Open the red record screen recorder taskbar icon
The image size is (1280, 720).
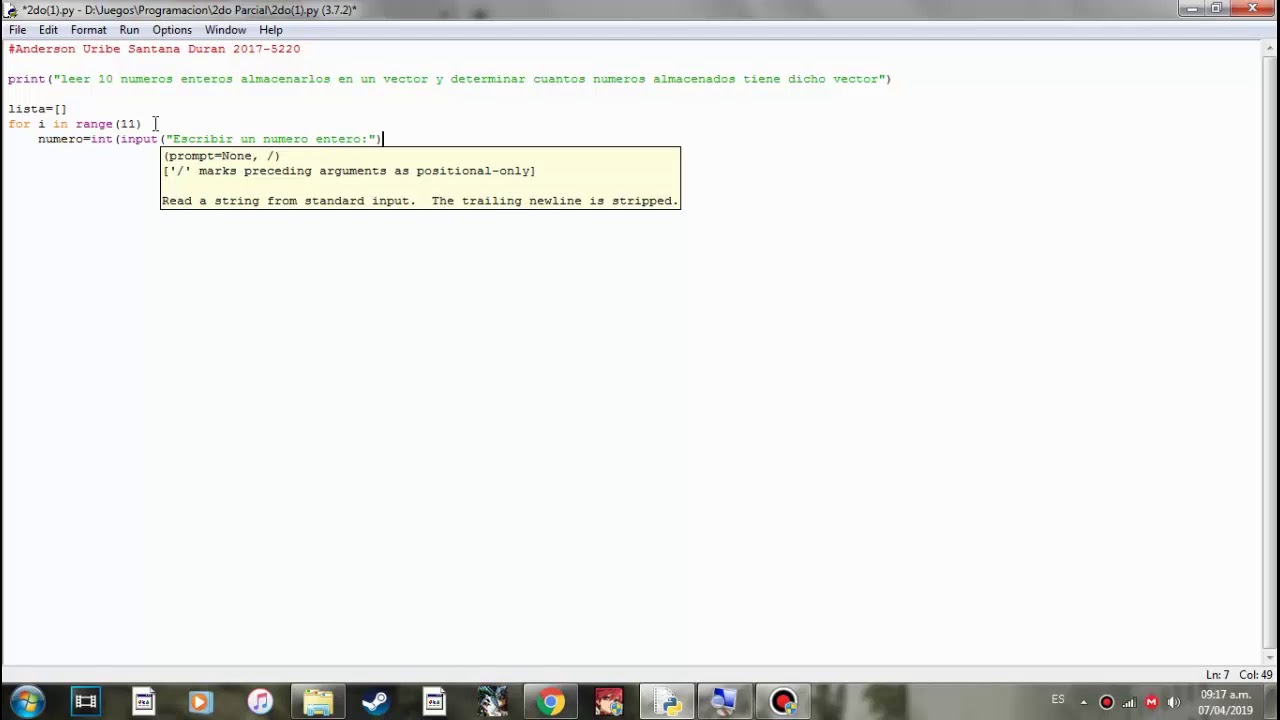[783, 702]
